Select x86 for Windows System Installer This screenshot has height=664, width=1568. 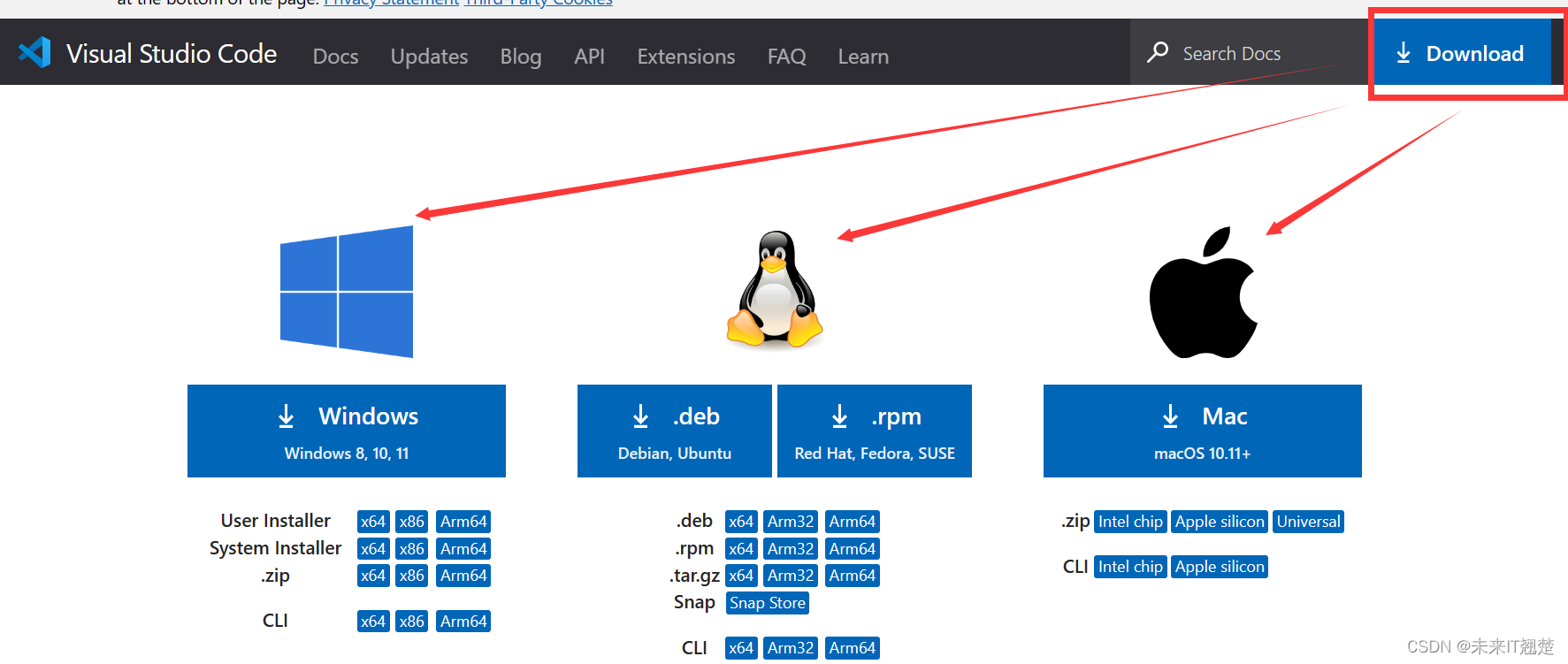(x=412, y=549)
